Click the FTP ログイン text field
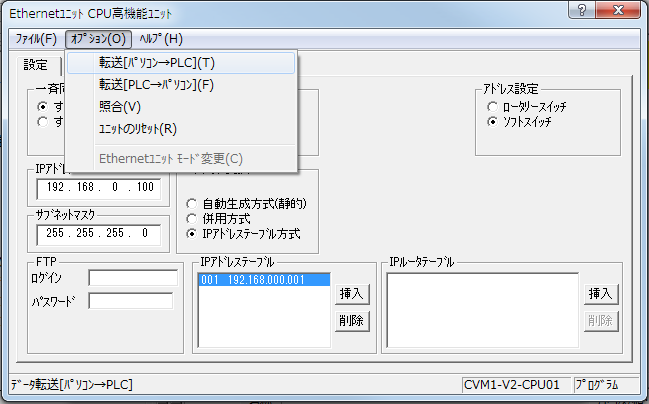Viewport: 649px width, 404px height. click(124, 278)
